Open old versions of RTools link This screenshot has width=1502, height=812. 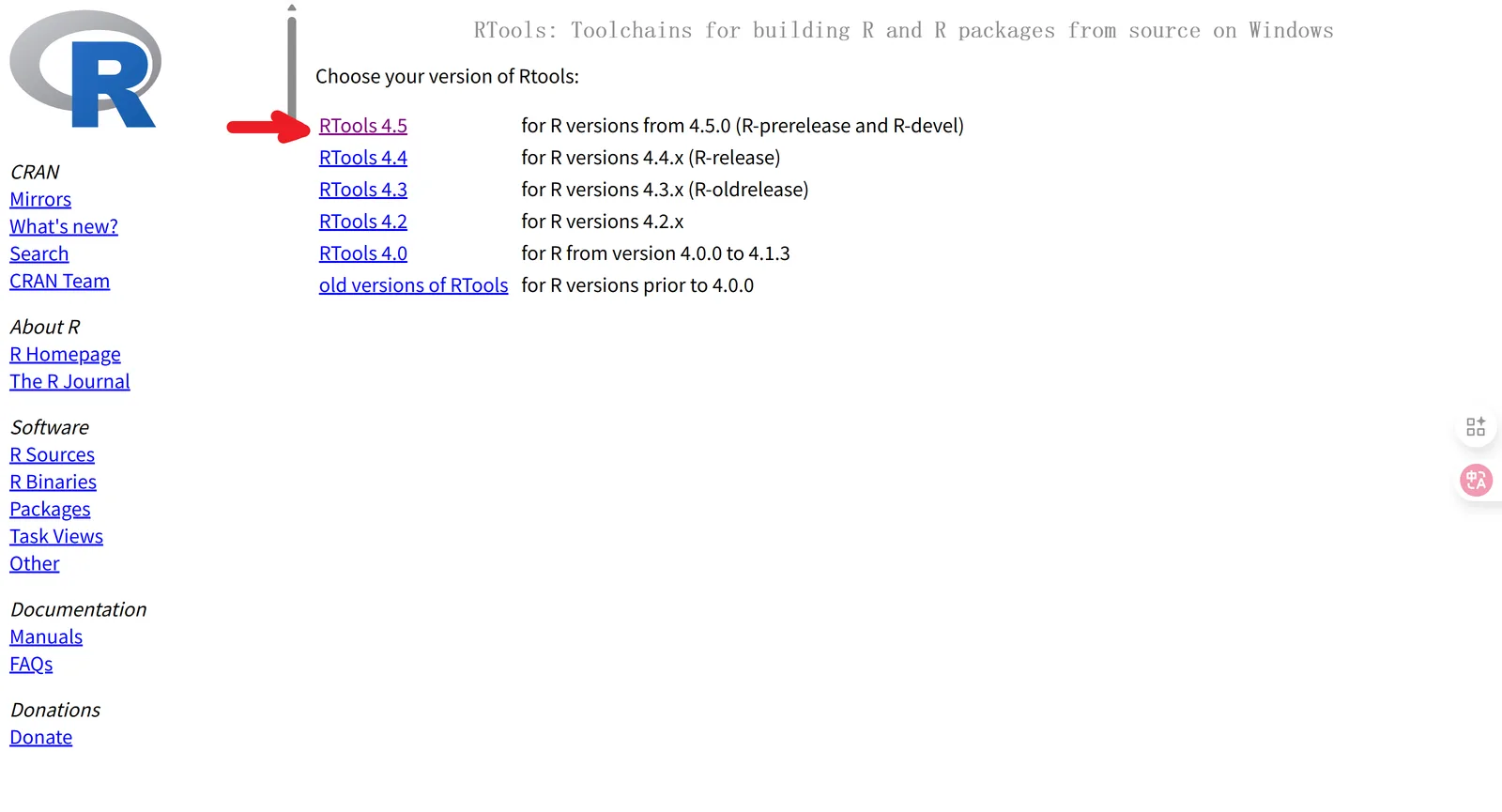(413, 285)
